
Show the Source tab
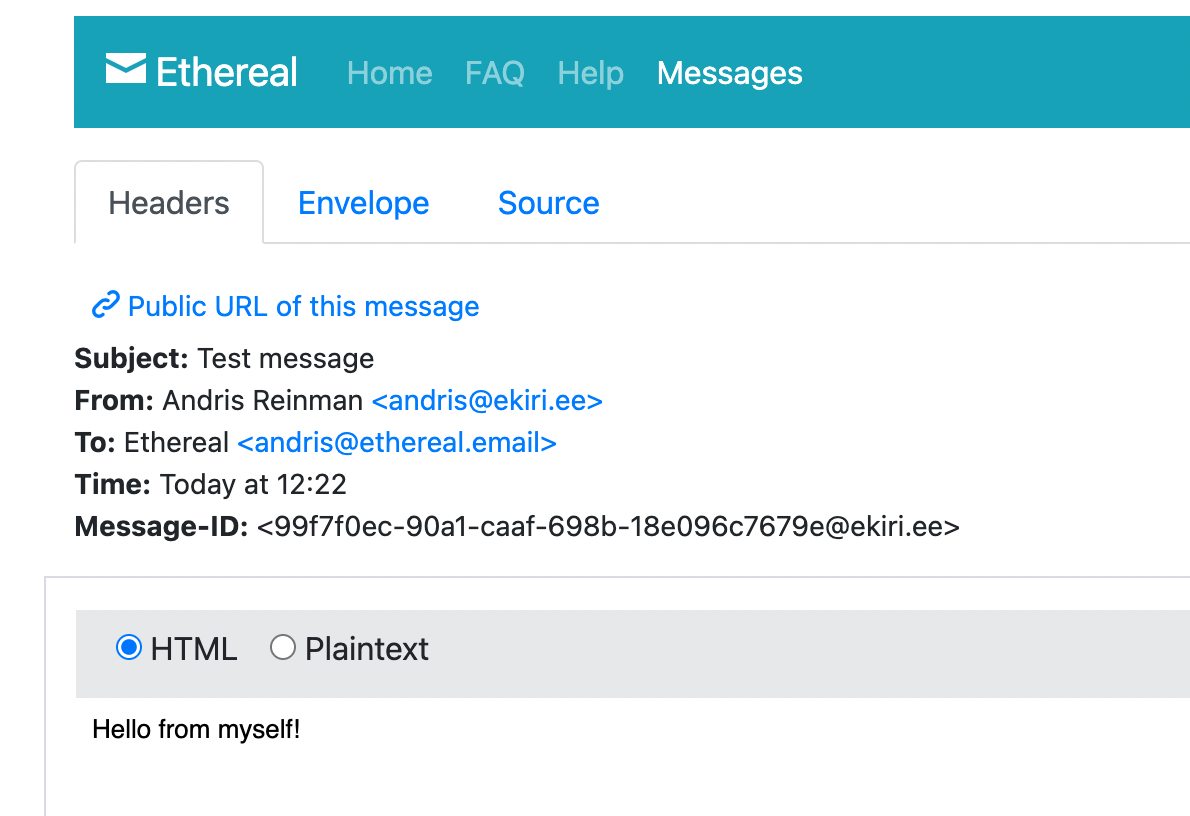coord(548,203)
